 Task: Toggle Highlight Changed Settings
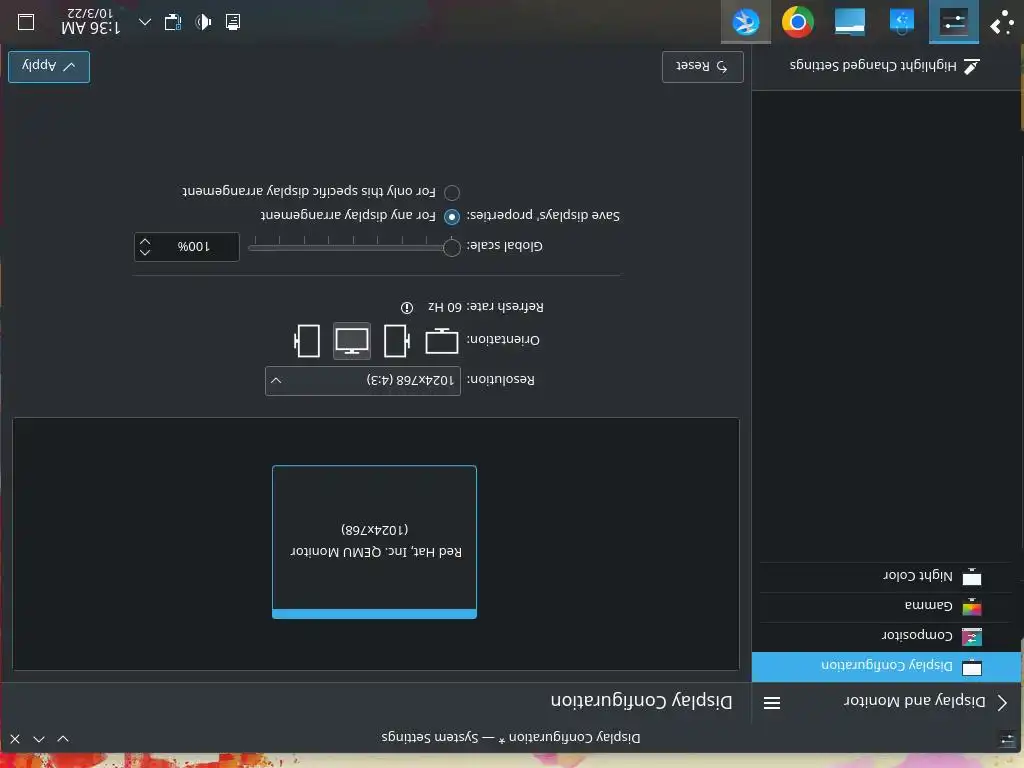[885, 66]
